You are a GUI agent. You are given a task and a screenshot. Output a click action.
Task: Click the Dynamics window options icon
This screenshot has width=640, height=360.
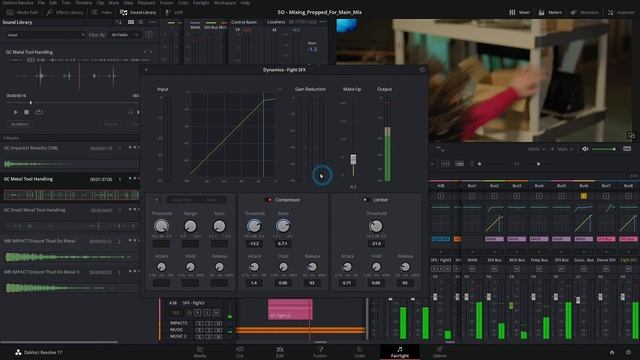pos(422,70)
